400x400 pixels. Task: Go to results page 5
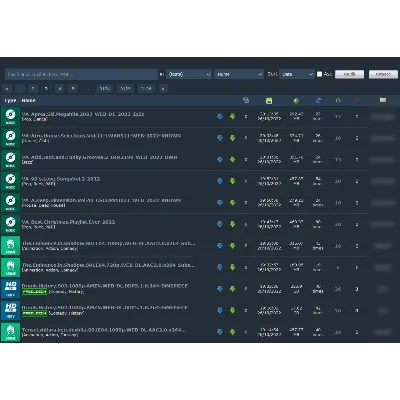click(73, 89)
